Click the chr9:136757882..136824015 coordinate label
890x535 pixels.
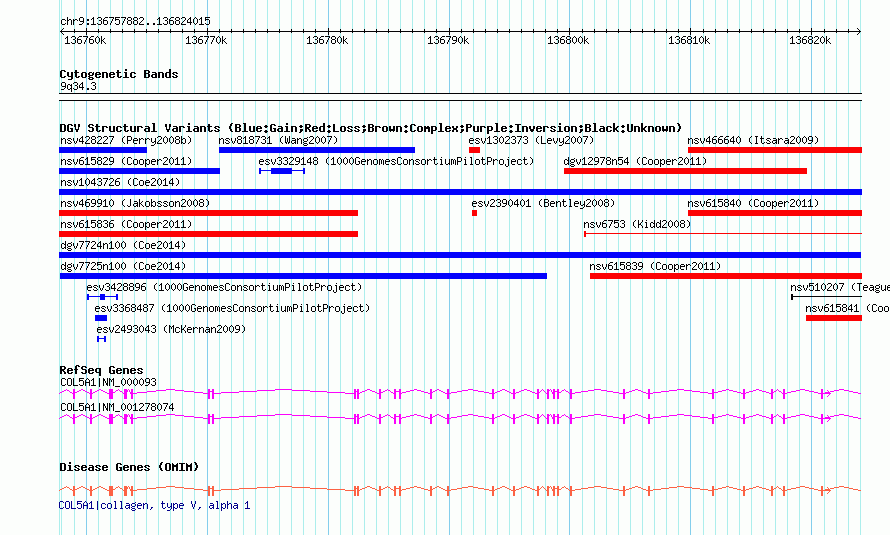pos(135,22)
